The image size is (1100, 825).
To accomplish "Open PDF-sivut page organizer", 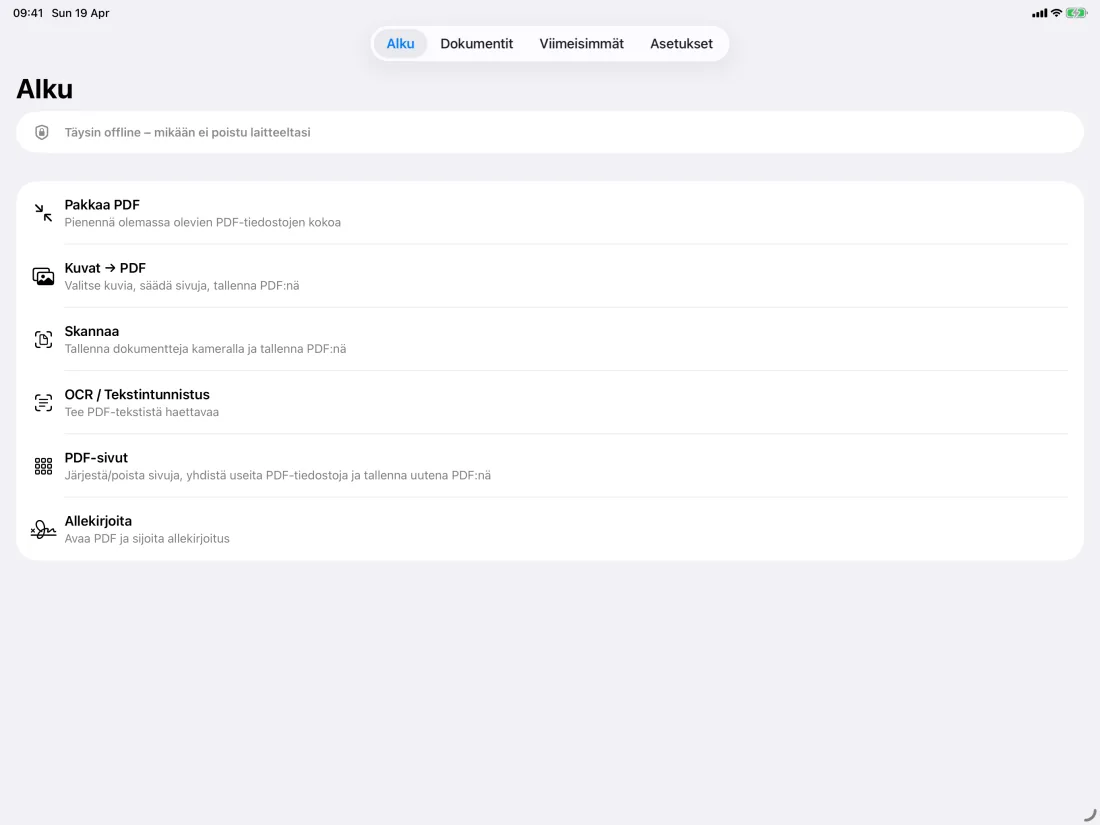I will (550, 466).
